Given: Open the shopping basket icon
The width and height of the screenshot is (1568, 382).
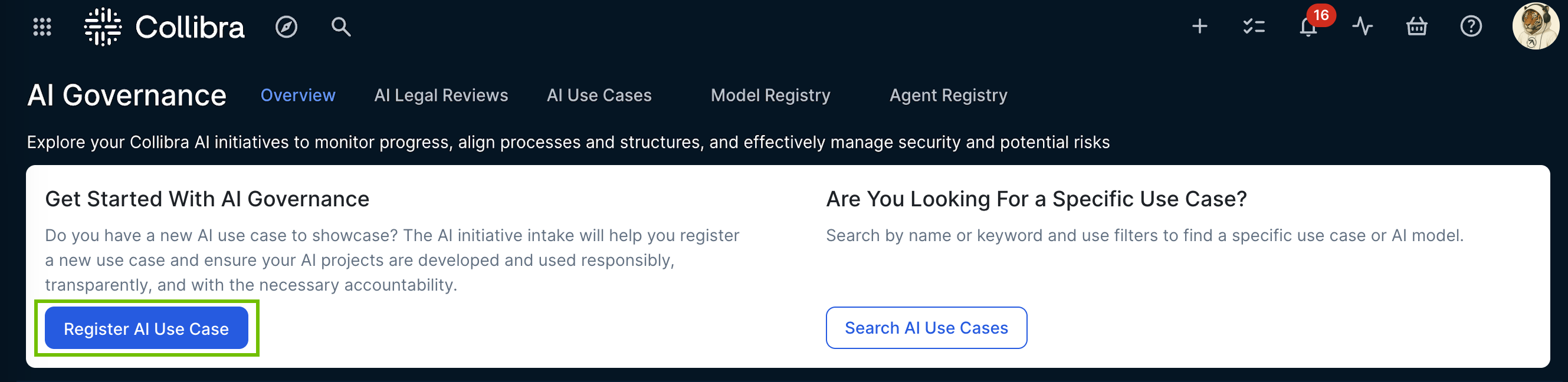Looking at the screenshot, I should pyautogui.click(x=1416, y=26).
